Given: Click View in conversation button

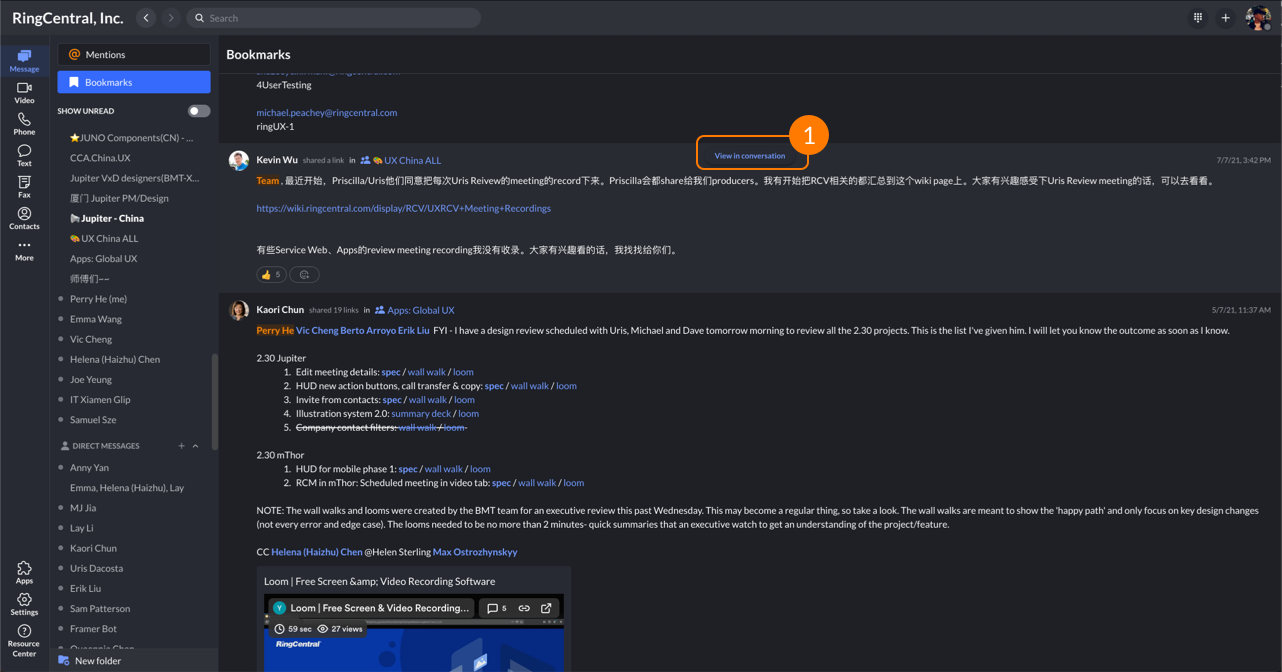Looking at the screenshot, I should tap(749, 156).
